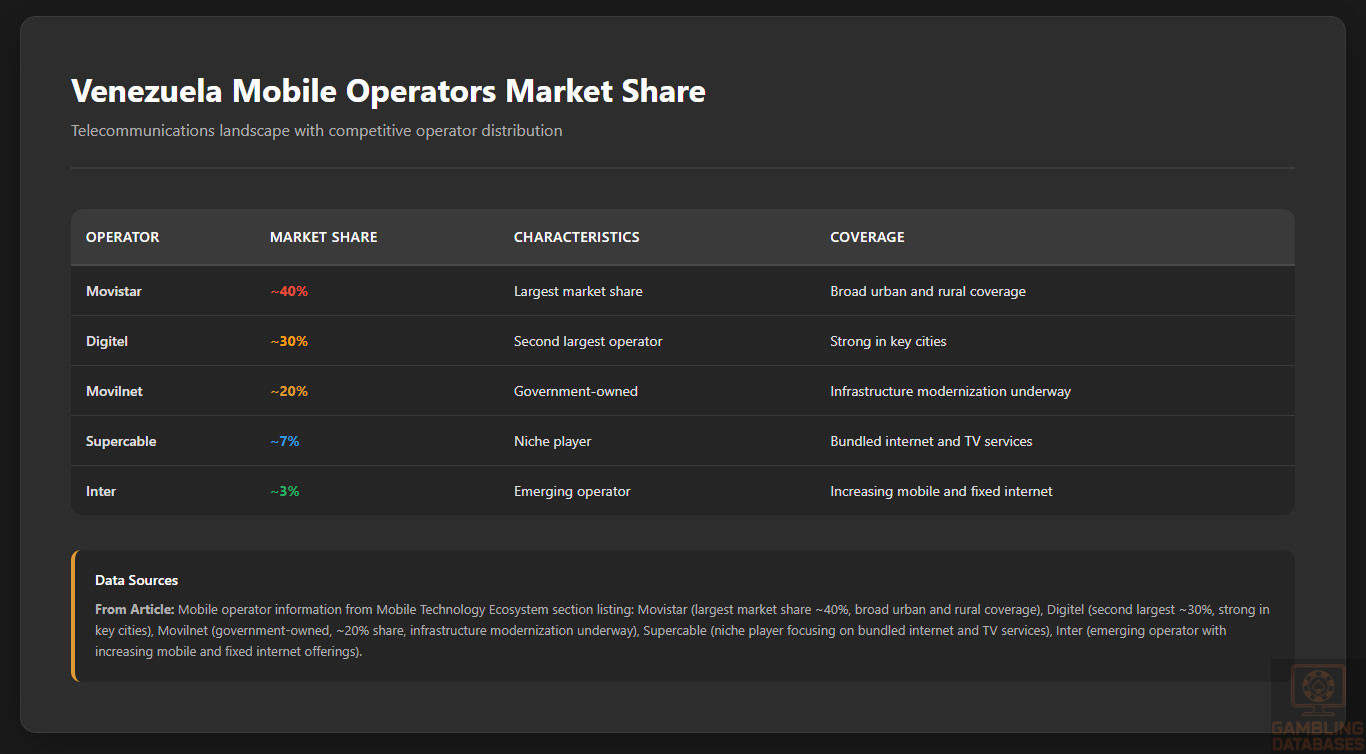
Task: Click the OPERATOR column header
Action: tap(122, 237)
